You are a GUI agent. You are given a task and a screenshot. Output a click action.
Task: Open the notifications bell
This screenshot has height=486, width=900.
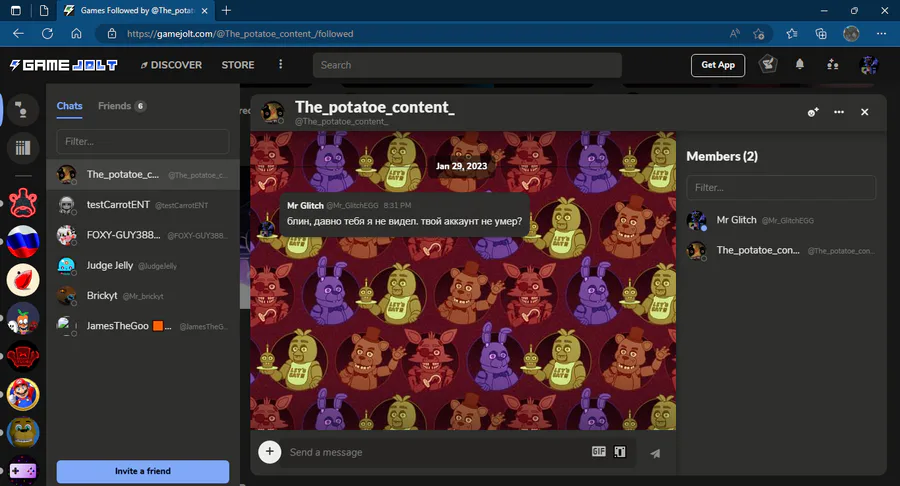coord(800,64)
